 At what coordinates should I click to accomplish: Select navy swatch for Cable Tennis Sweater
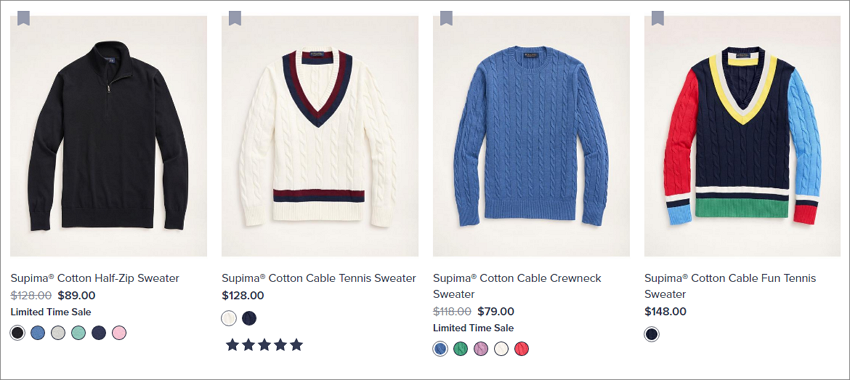[249, 318]
